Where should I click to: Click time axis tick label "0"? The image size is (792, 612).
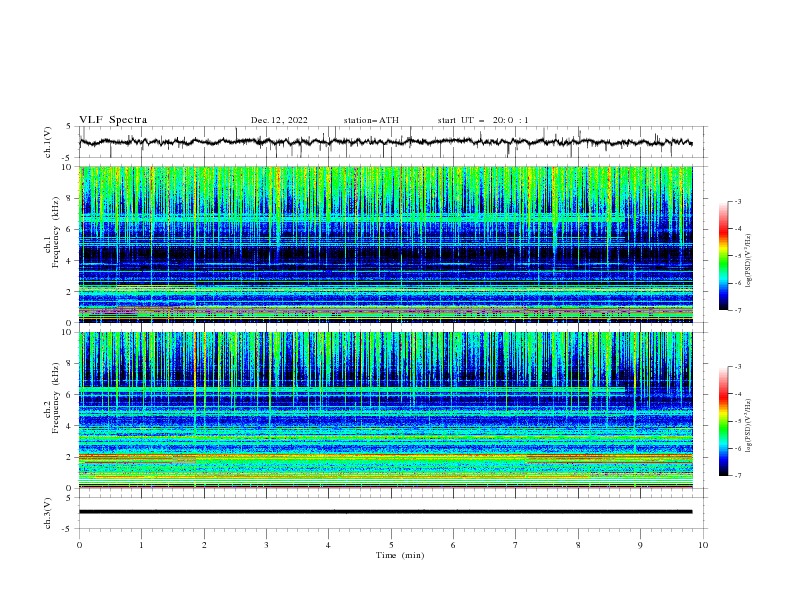click(79, 545)
